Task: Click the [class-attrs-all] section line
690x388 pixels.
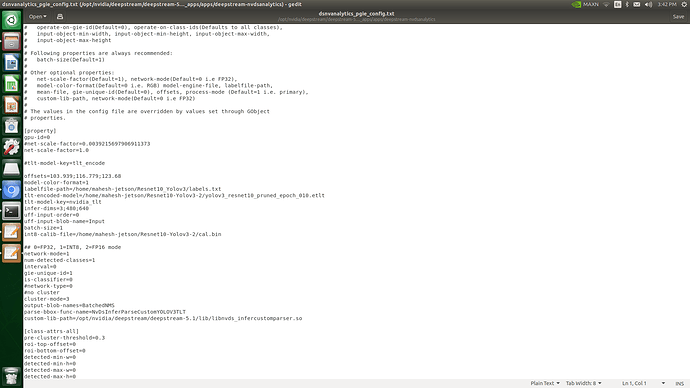Action: click(x=51, y=331)
